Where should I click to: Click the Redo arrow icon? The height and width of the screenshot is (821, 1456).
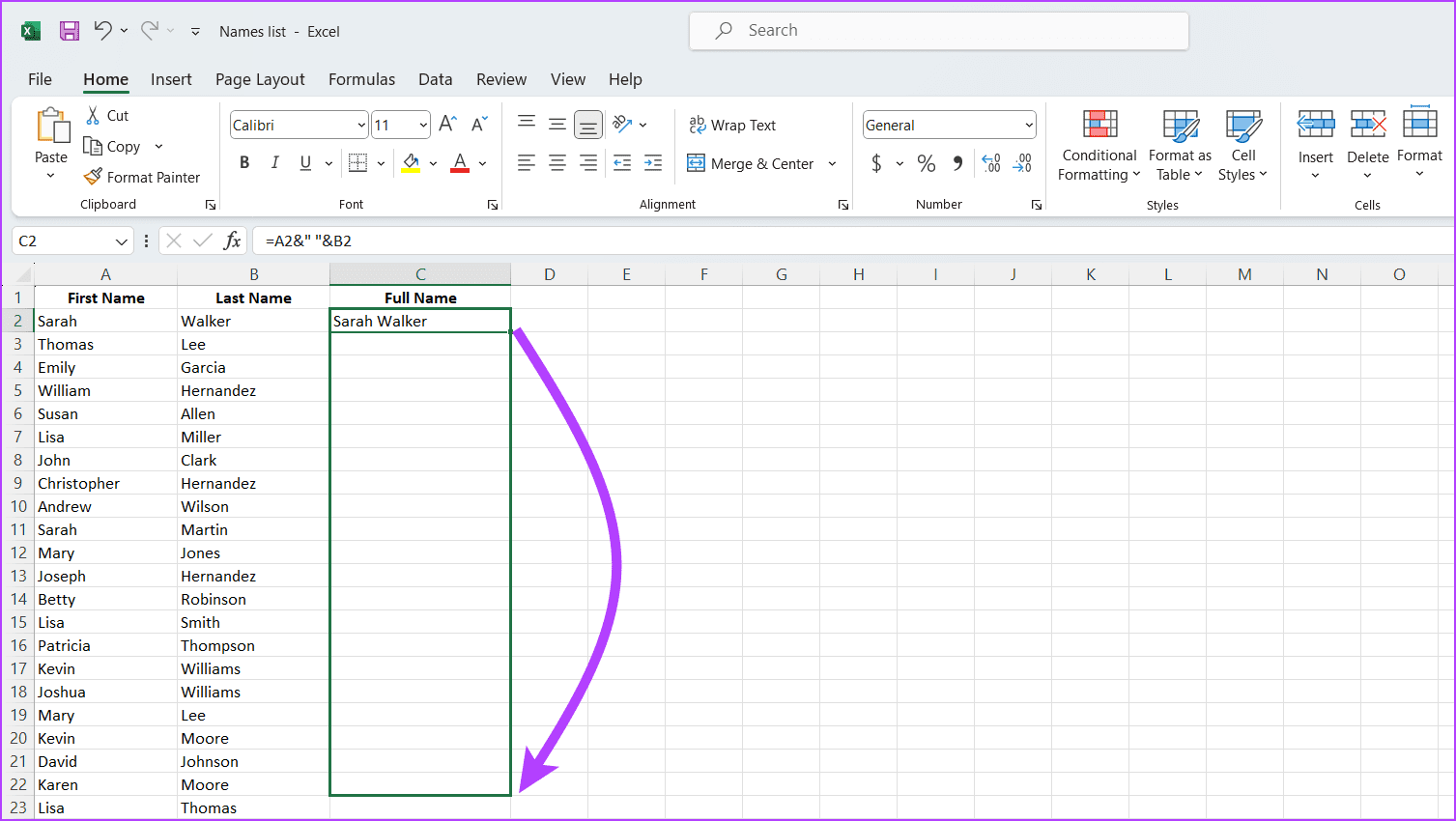click(x=150, y=31)
